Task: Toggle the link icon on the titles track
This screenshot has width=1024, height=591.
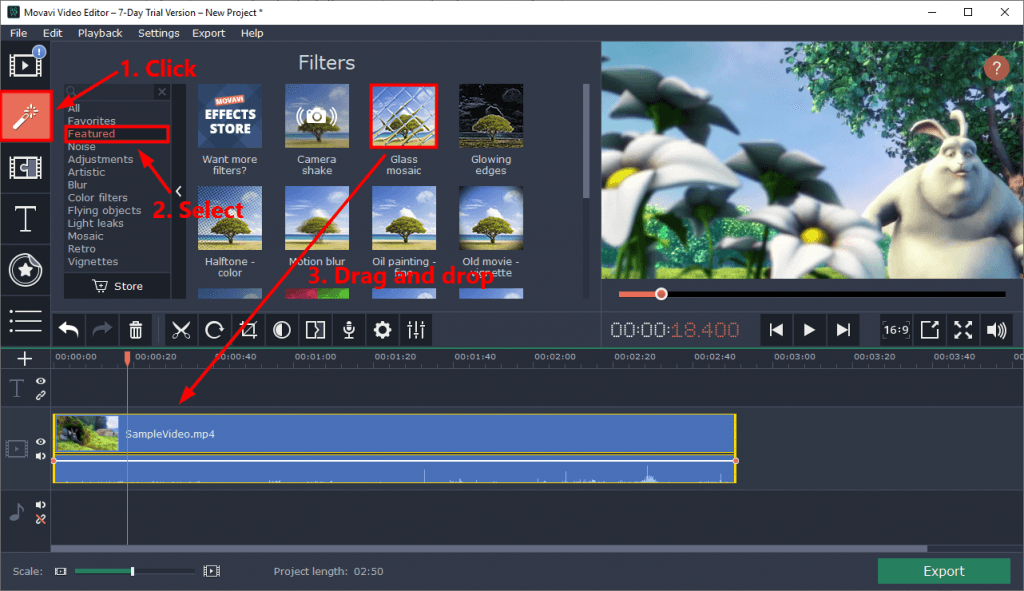Action: [x=40, y=396]
